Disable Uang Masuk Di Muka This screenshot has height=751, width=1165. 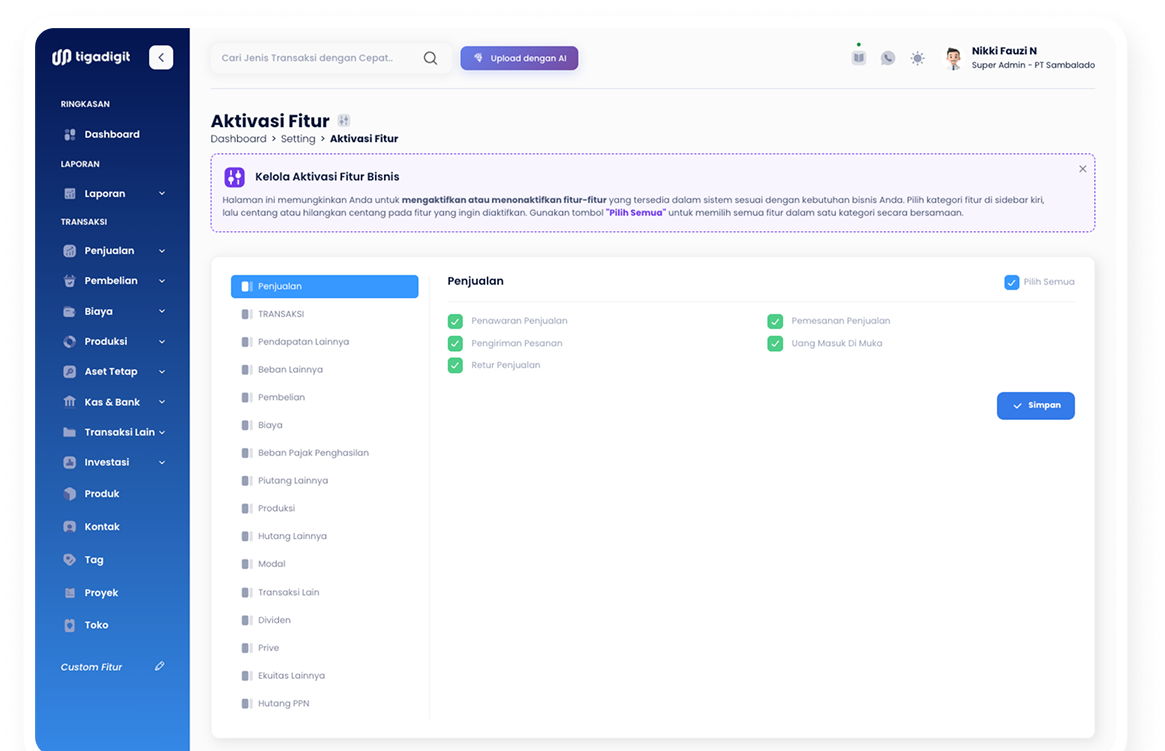tap(775, 343)
